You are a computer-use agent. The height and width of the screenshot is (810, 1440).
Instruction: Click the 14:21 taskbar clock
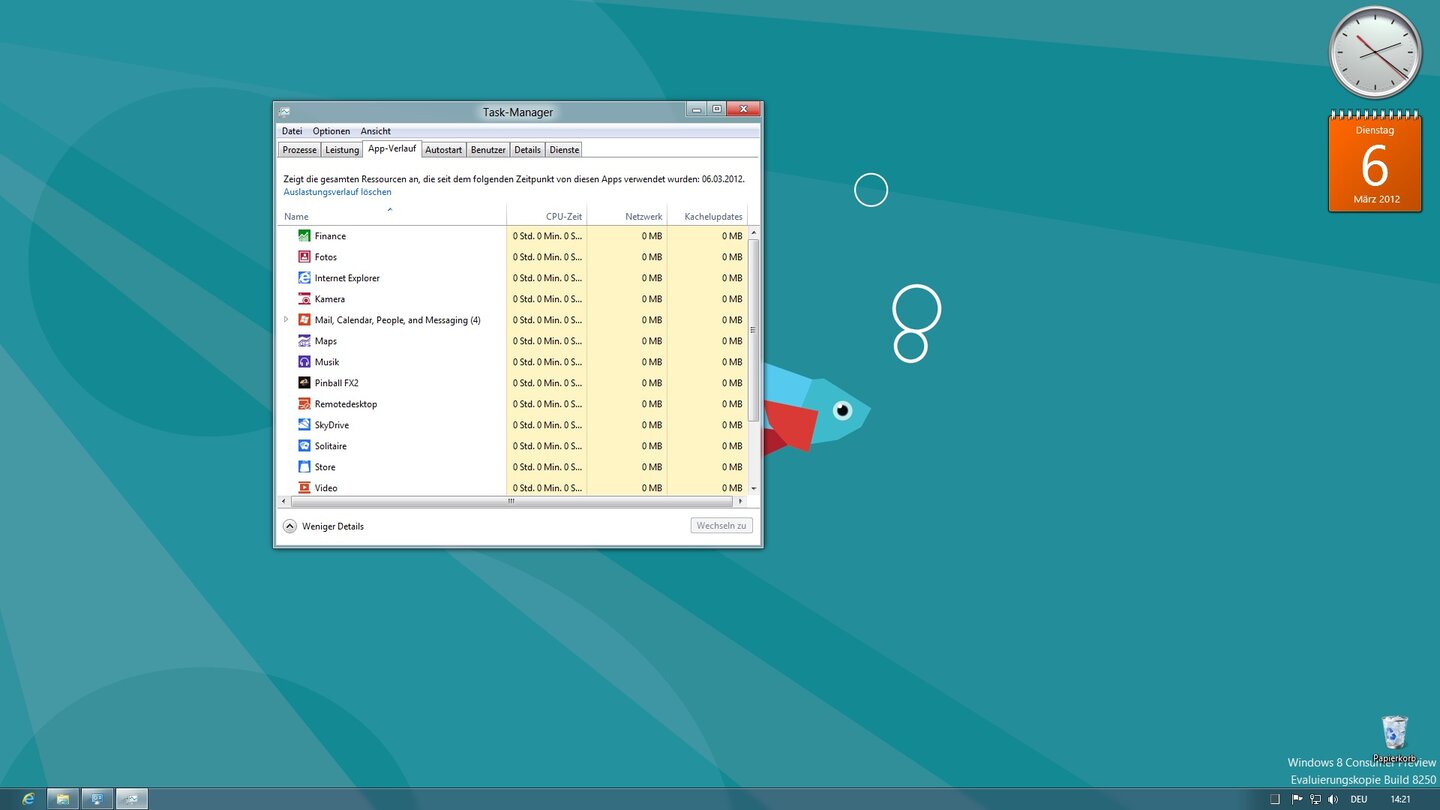pos(1400,799)
